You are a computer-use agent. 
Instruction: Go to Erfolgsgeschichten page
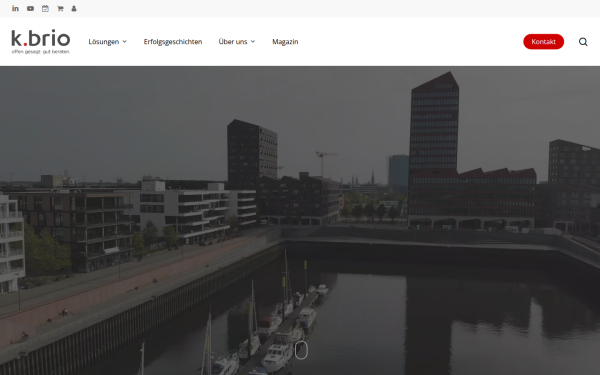click(173, 42)
